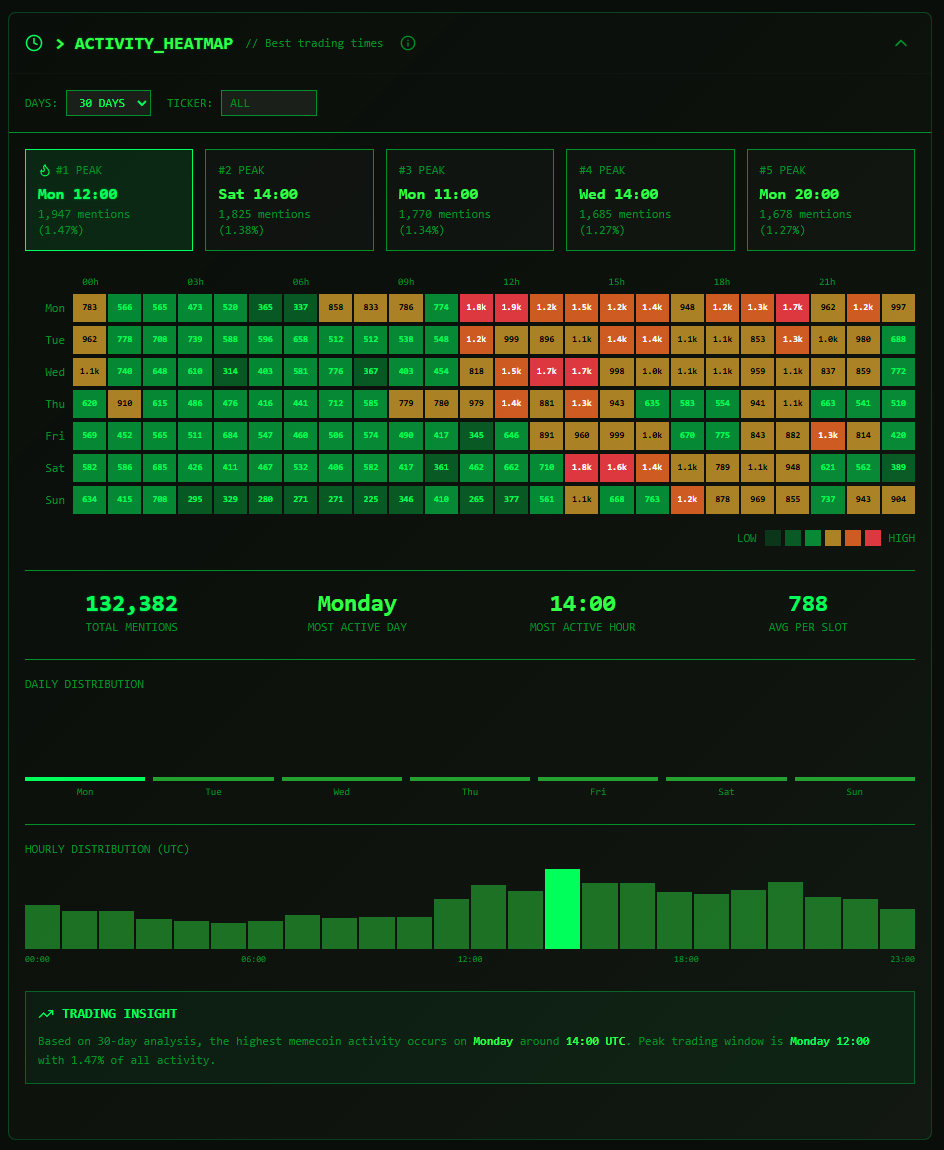Select the #4 PEAK Wed 14:00 card
This screenshot has height=1150, width=944.
pos(650,200)
